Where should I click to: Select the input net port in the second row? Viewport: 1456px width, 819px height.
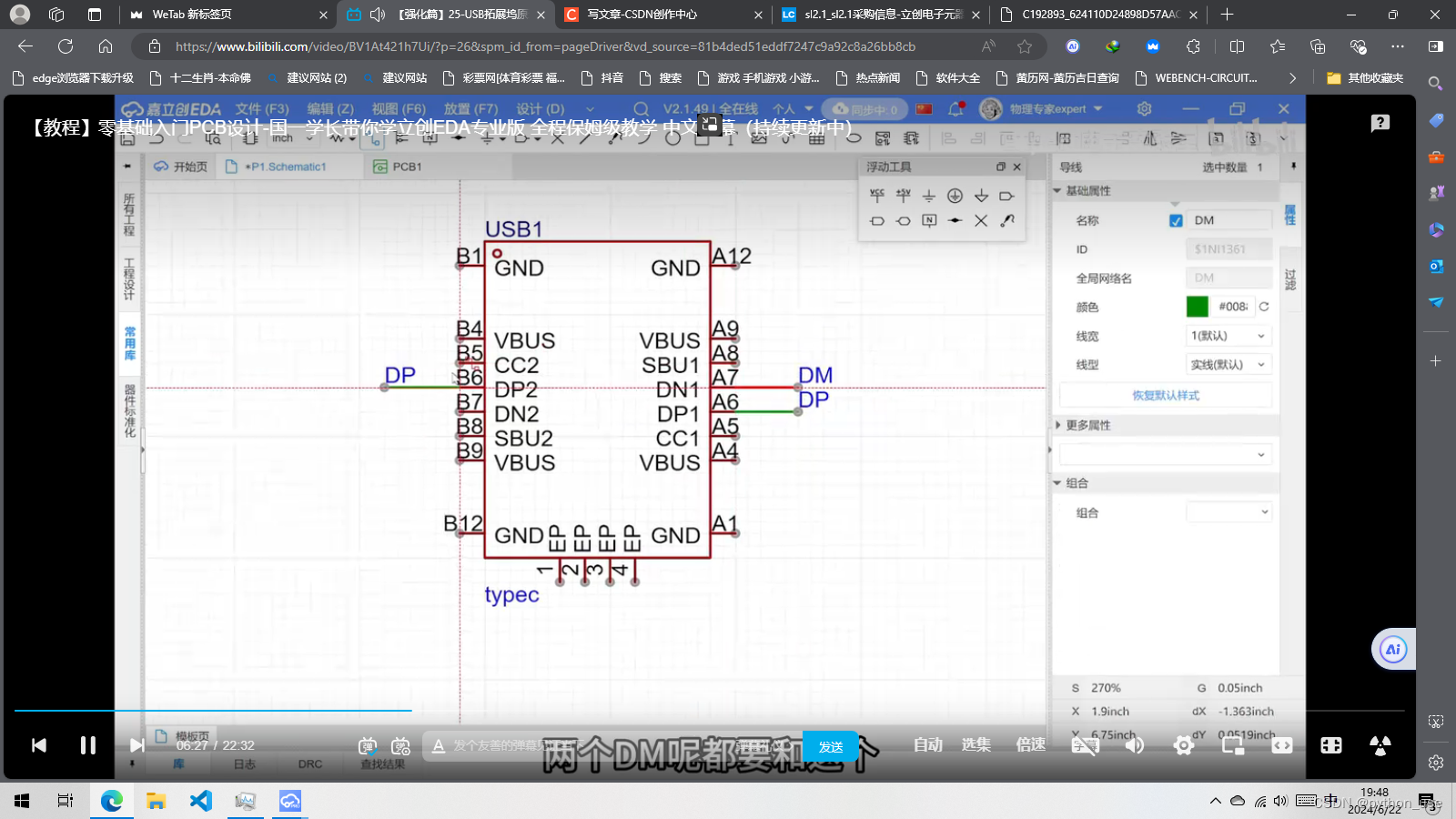coord(877,220)
